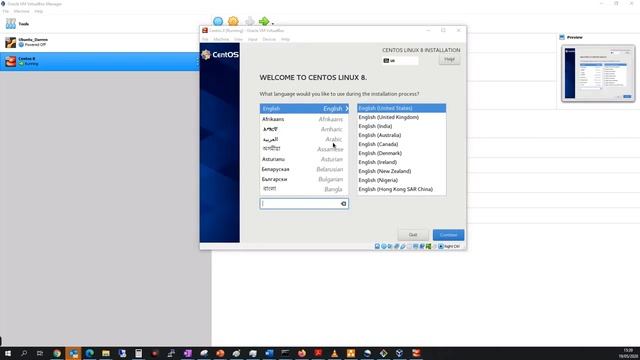Choose English (United States) locale
Image resolution: width=640 pixels, height=360 pixels.
402,108
